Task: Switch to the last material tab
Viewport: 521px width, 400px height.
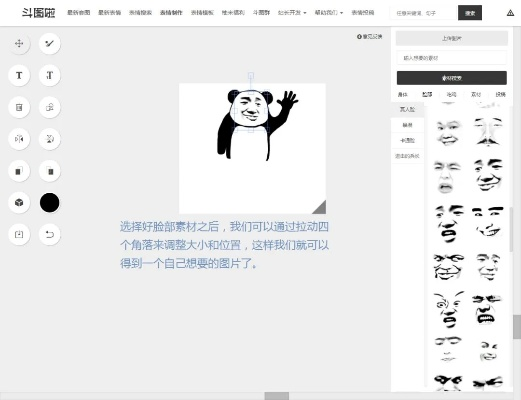Action: pyautogui.click(x=500, y=95)
